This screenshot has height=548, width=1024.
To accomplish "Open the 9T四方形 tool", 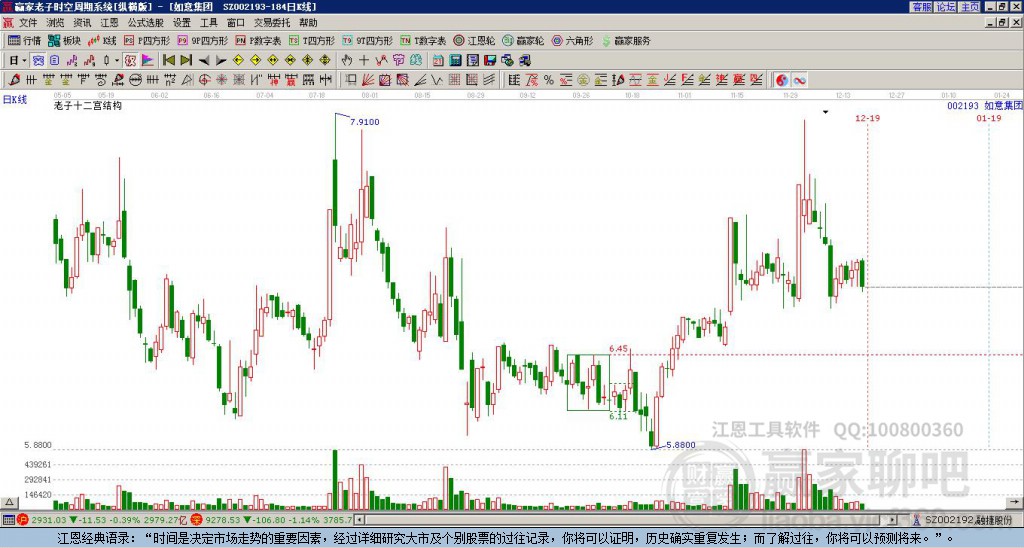I will click(368, 40).
